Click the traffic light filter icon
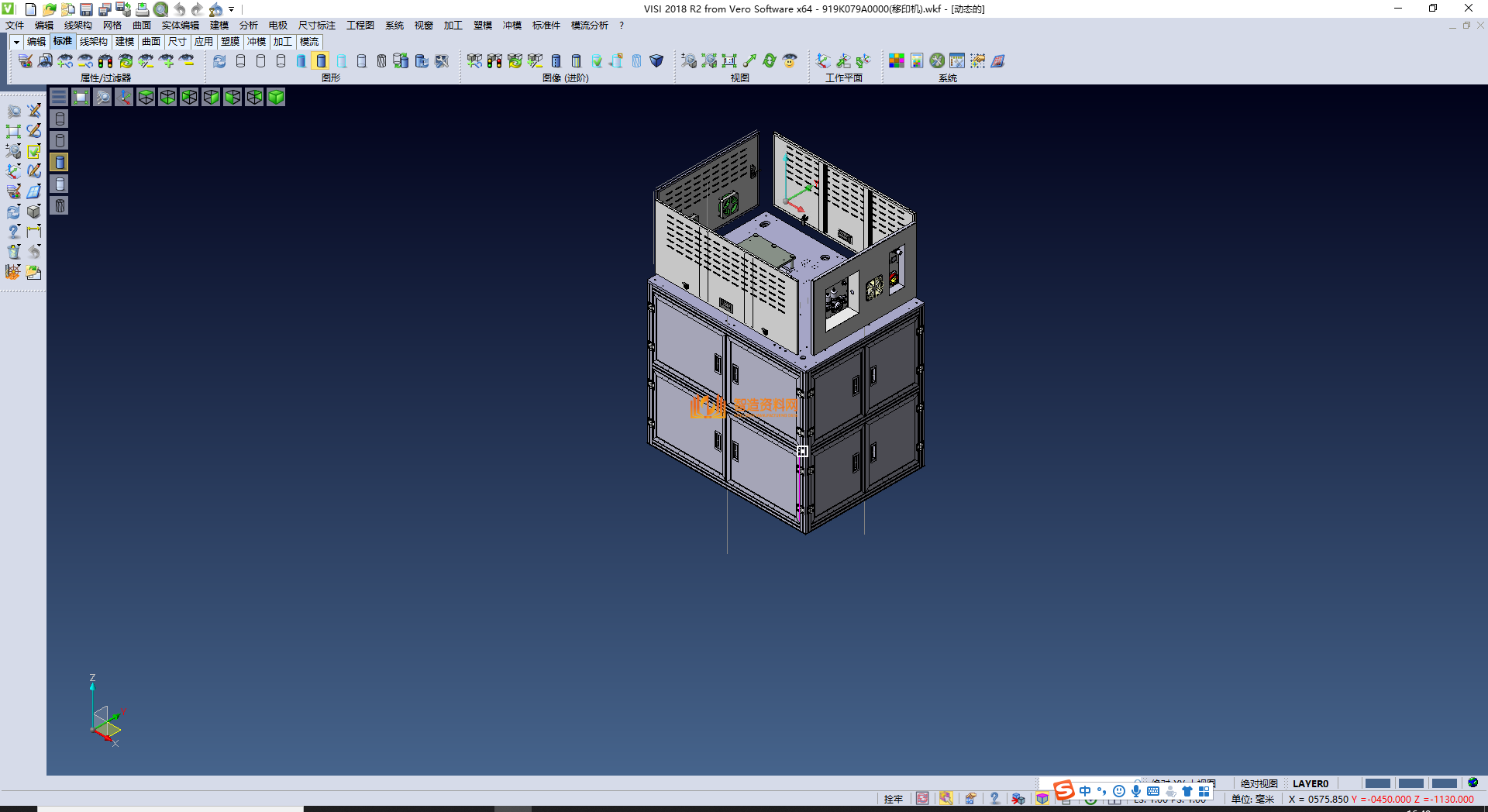1488x812 pixels. 105,61
